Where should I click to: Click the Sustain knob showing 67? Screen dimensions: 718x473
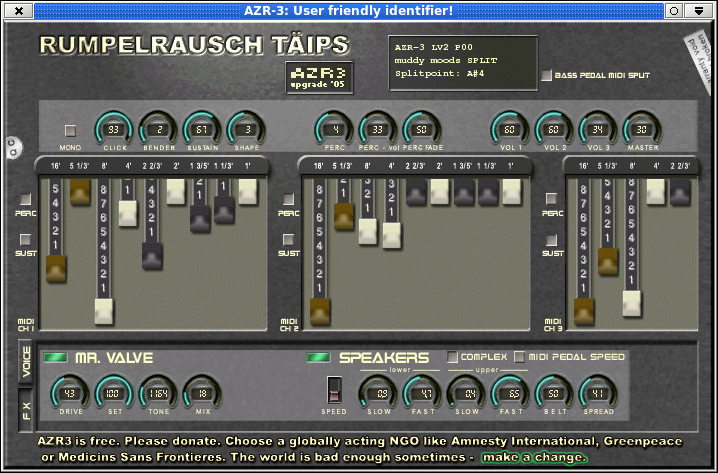202,129
